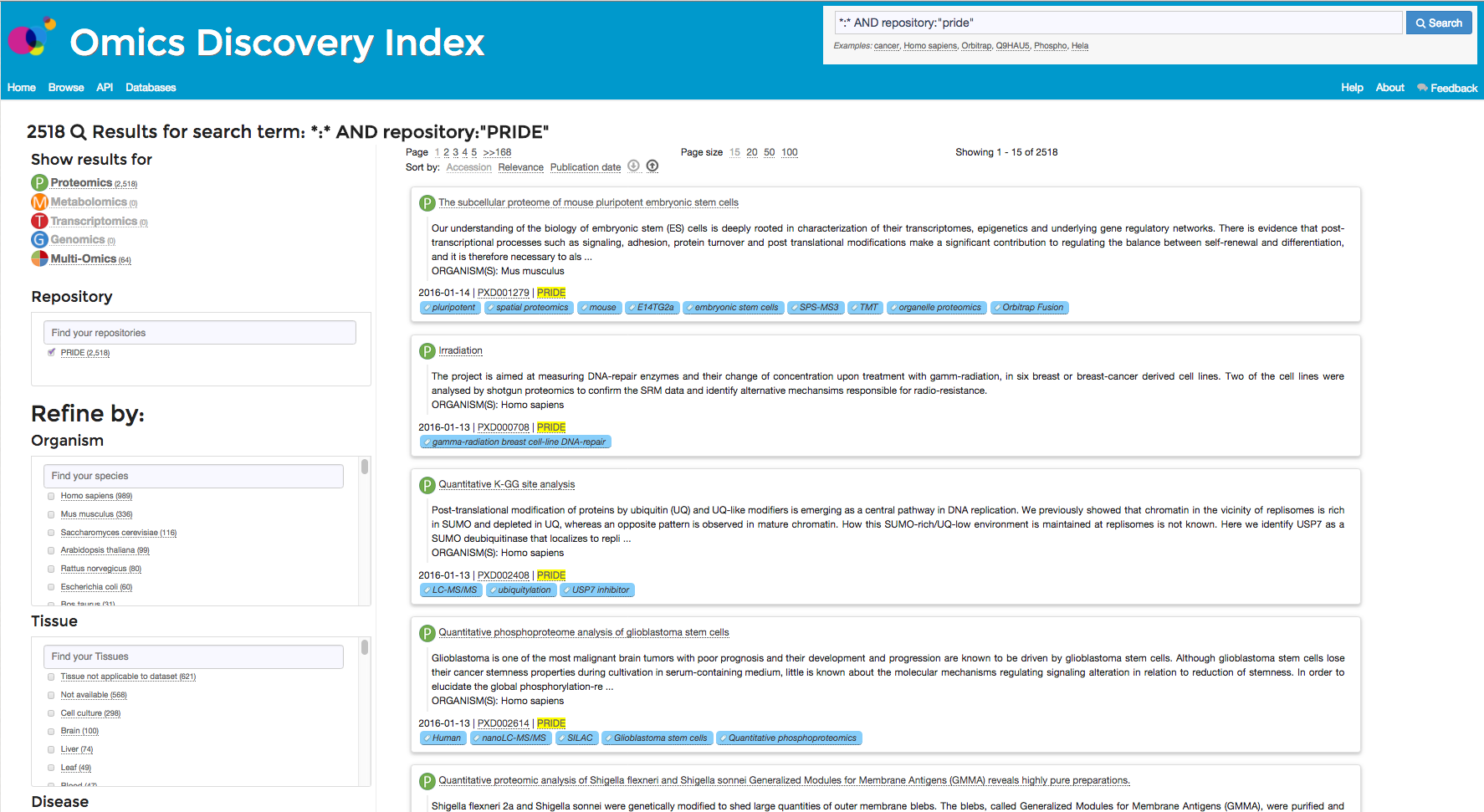Image resolution: width=1484 pixels, height=812 pixels.
Task: Set page size to 50
Action: click(770, 152)
